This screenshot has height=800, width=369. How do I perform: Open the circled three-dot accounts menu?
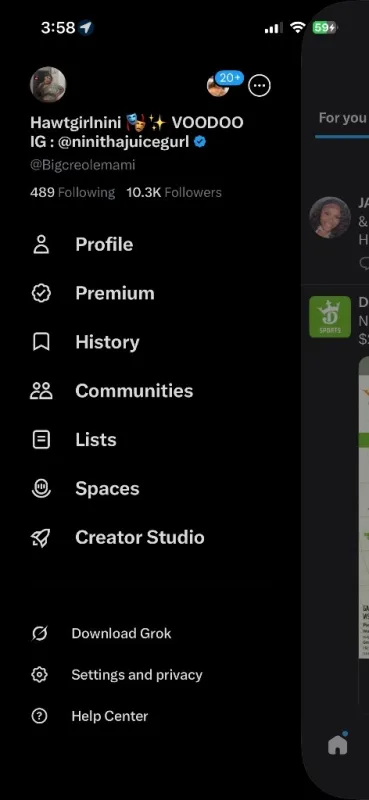click(x=259, y=86)
